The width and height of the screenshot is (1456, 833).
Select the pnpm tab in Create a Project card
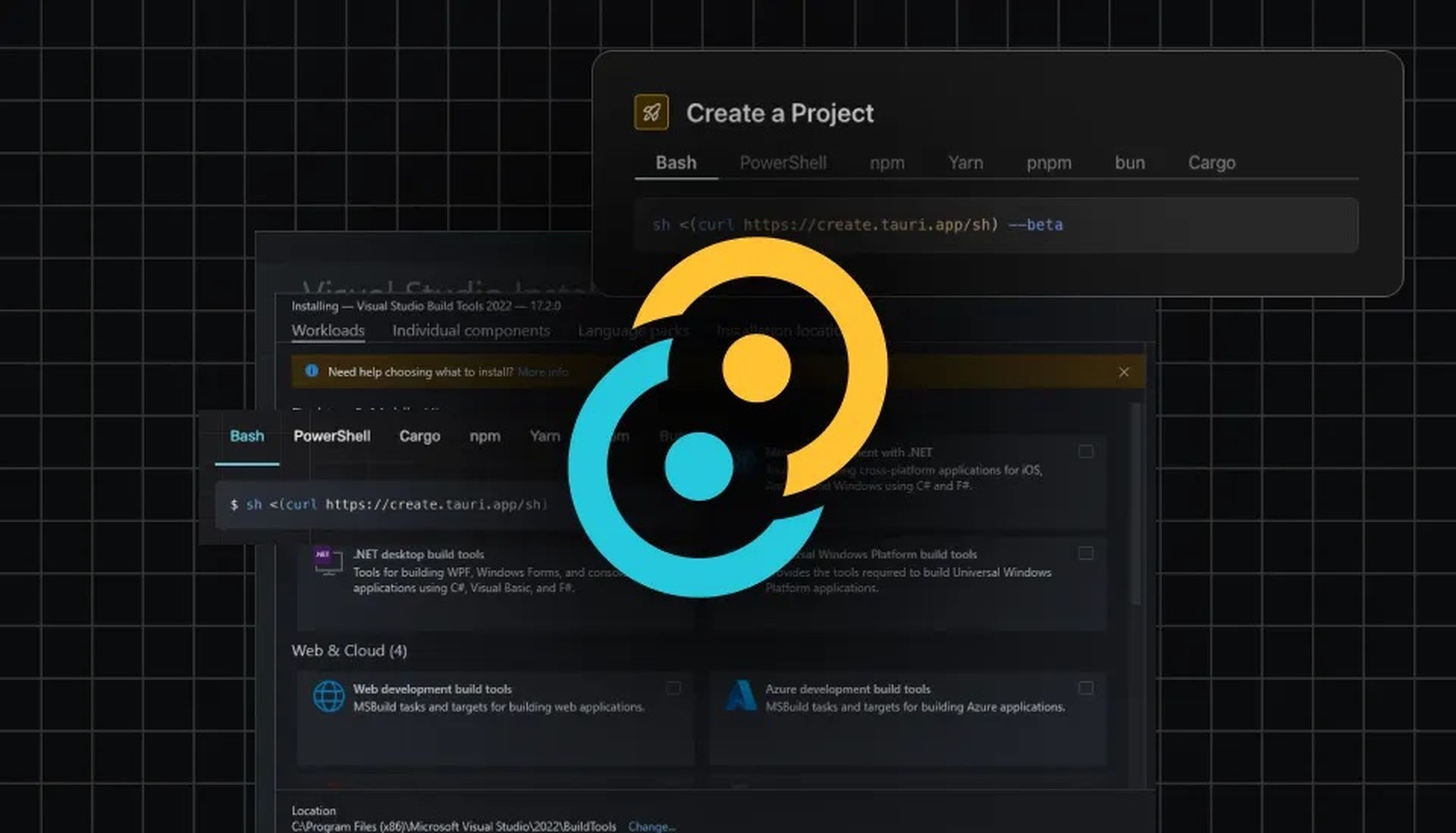coord(1048,163)
